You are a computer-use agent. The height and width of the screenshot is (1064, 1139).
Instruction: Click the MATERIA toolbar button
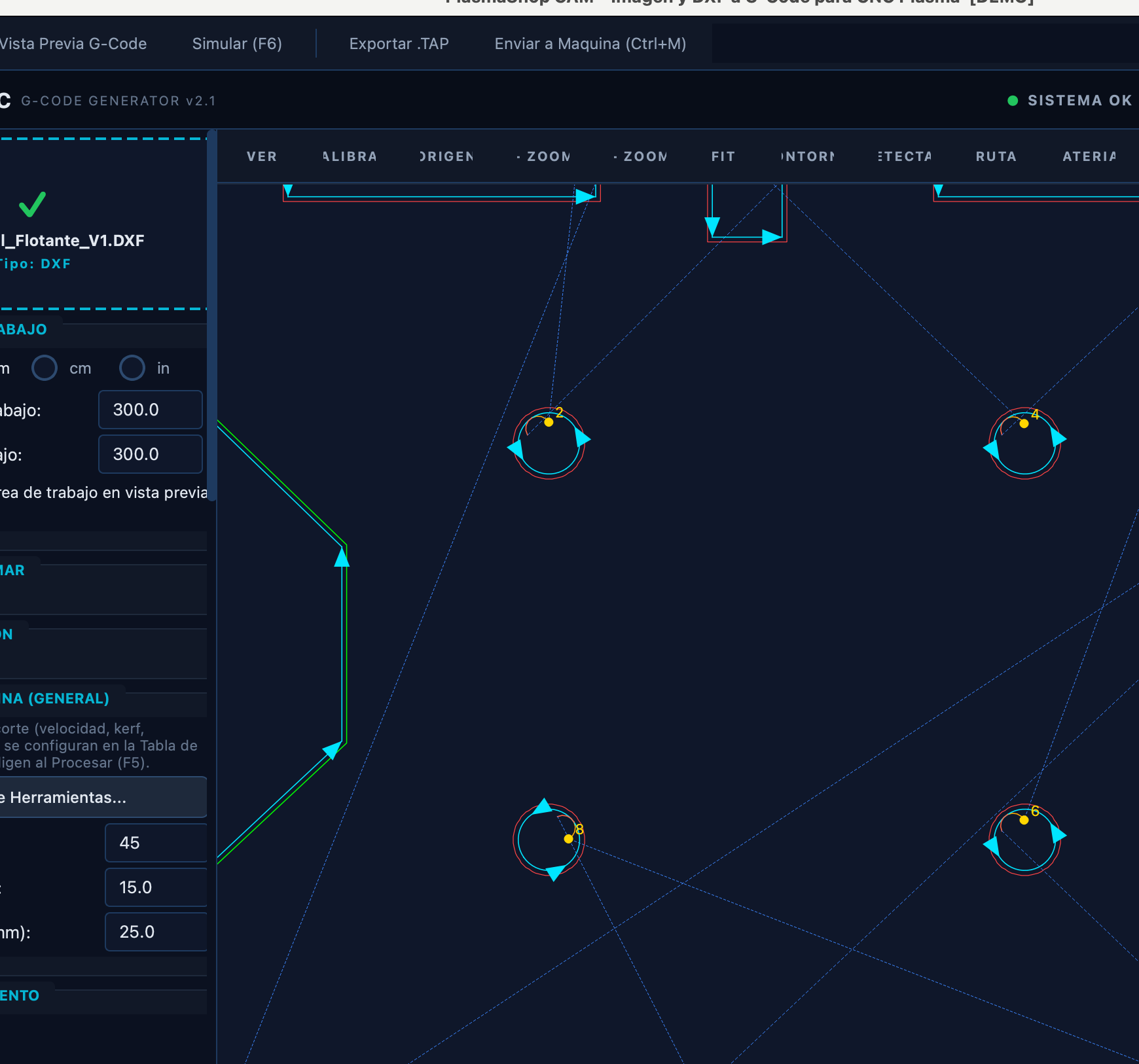[x=1089, y=156]
